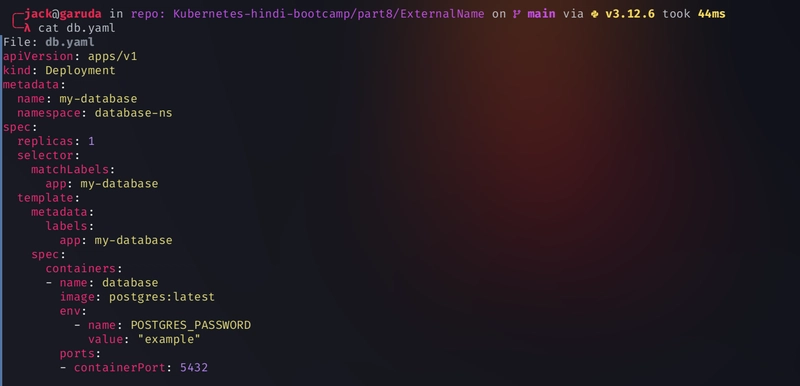The image size is (800, 386).
Task: Click the 'POSTGRES_PASSWORD' env name
Action: pyautogui.click(x=191, y=325)
